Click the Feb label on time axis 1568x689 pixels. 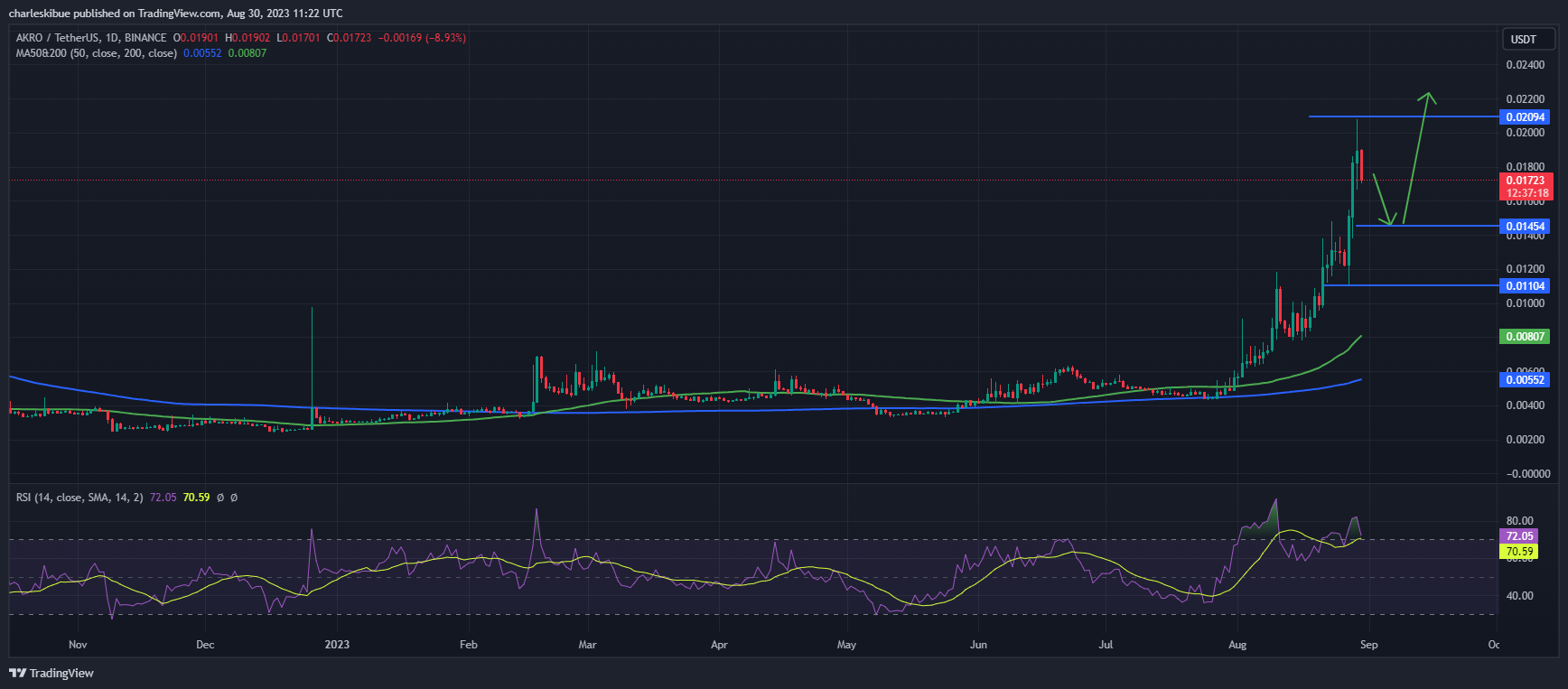coord(468,645)
